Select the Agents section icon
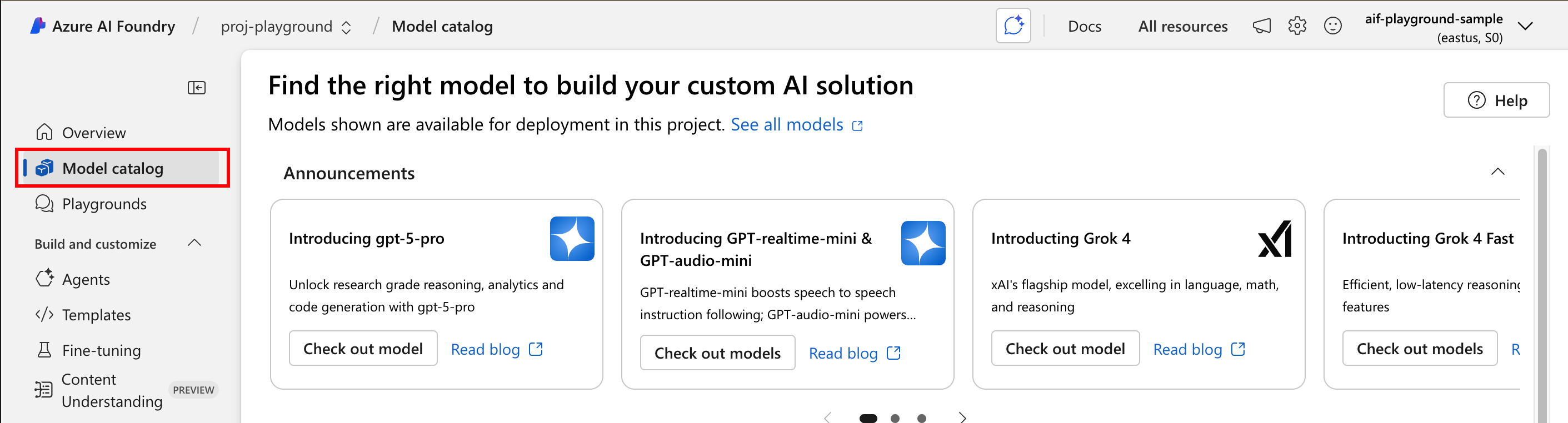 tap(44, 278)
